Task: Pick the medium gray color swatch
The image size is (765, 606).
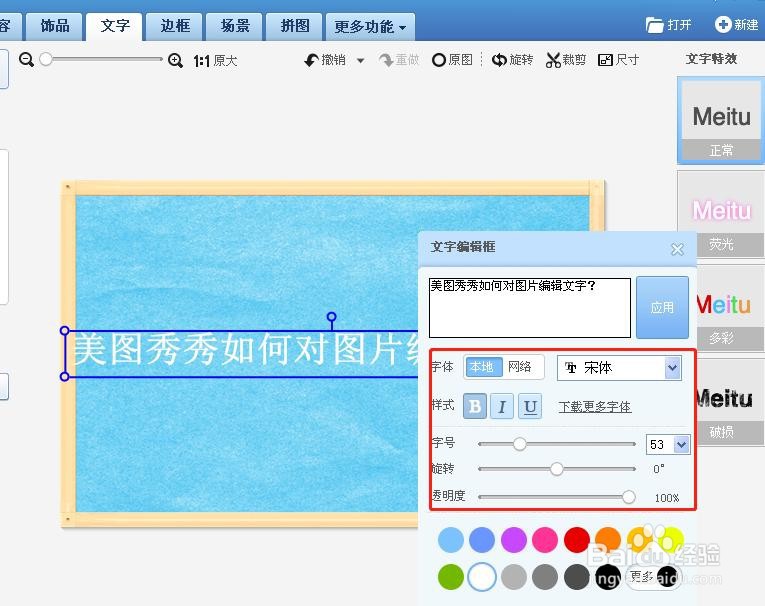Action: [545, 577]
